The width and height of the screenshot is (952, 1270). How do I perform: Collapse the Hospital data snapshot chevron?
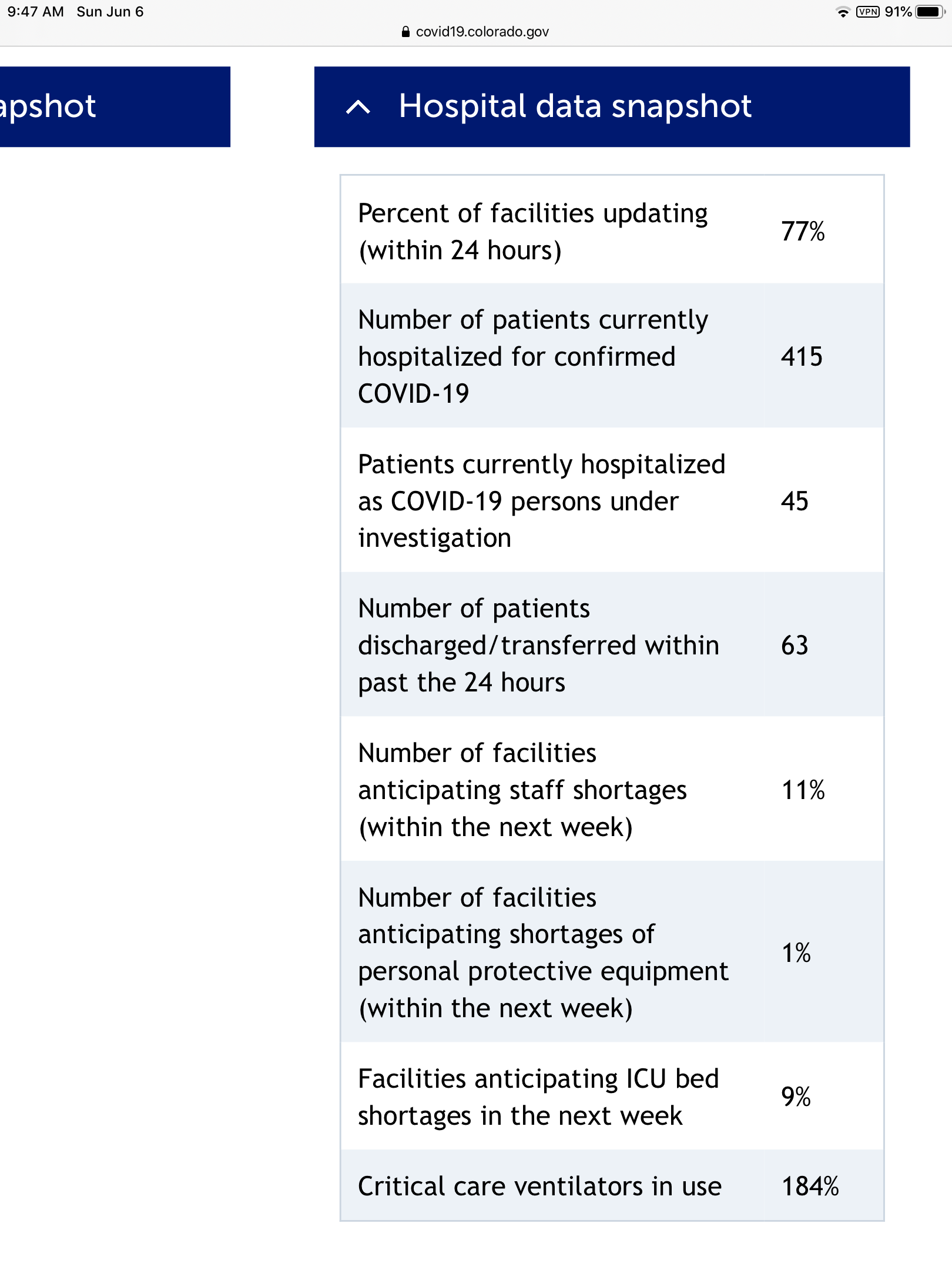click(x=358, y=107)
